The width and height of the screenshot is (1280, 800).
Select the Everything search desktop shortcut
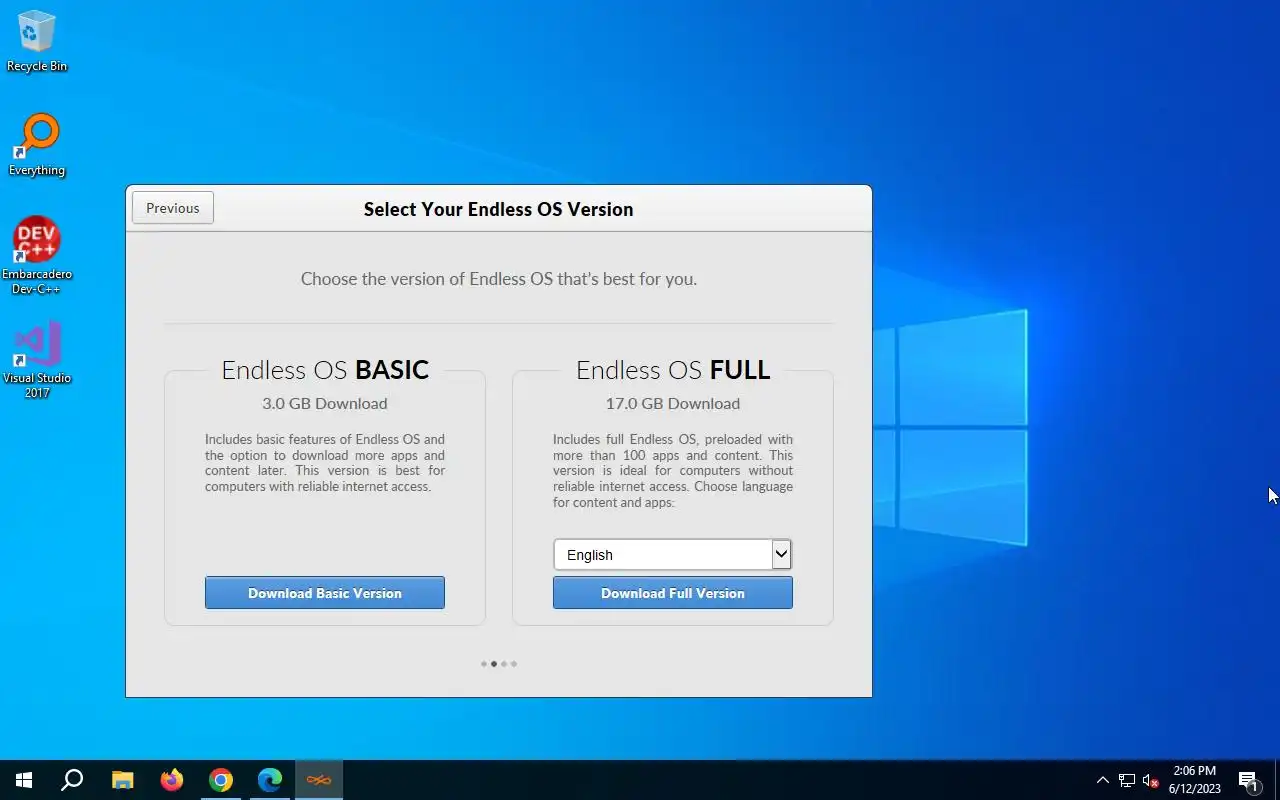[37, 145]
